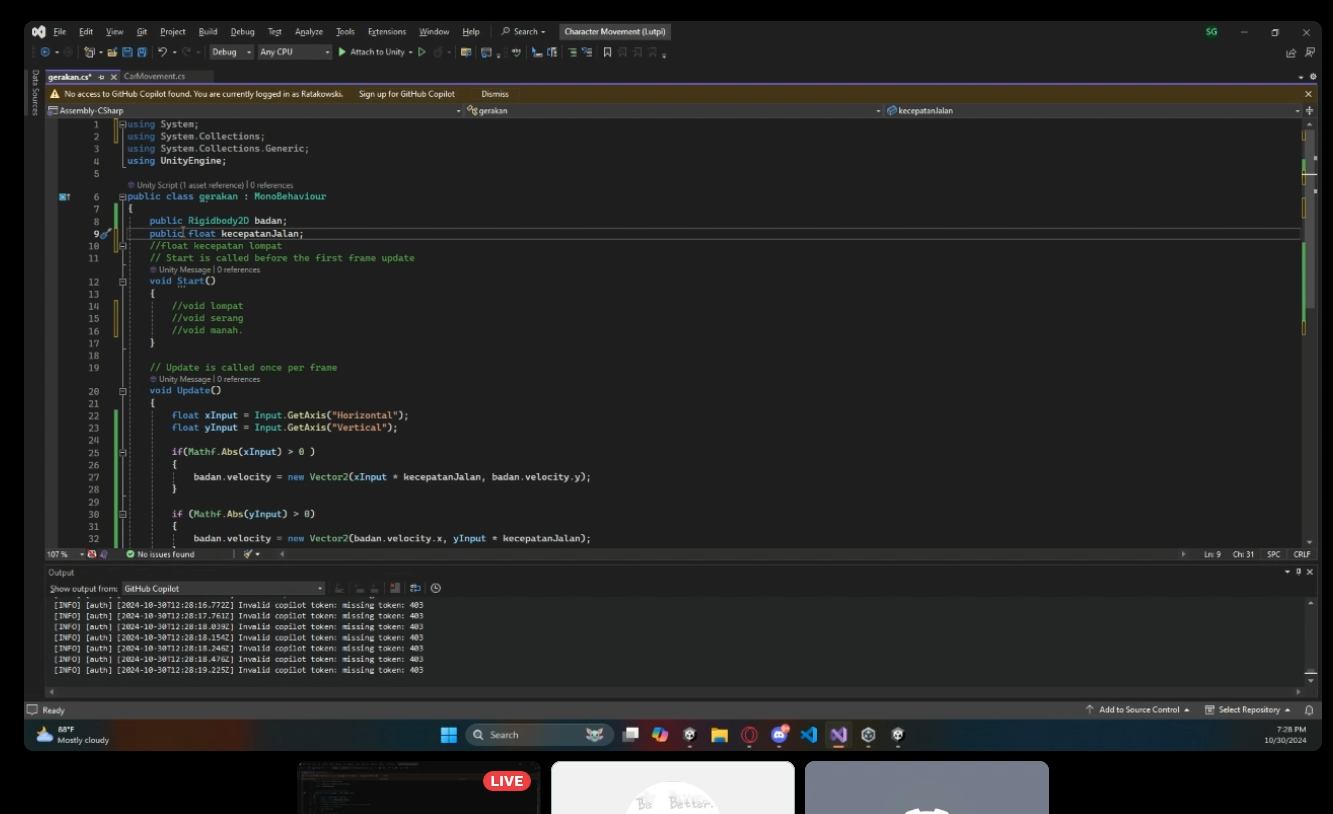1333x814 pixels.
Task: Click the notifications bell in status bar
Action: click(x=1309, y=710)
